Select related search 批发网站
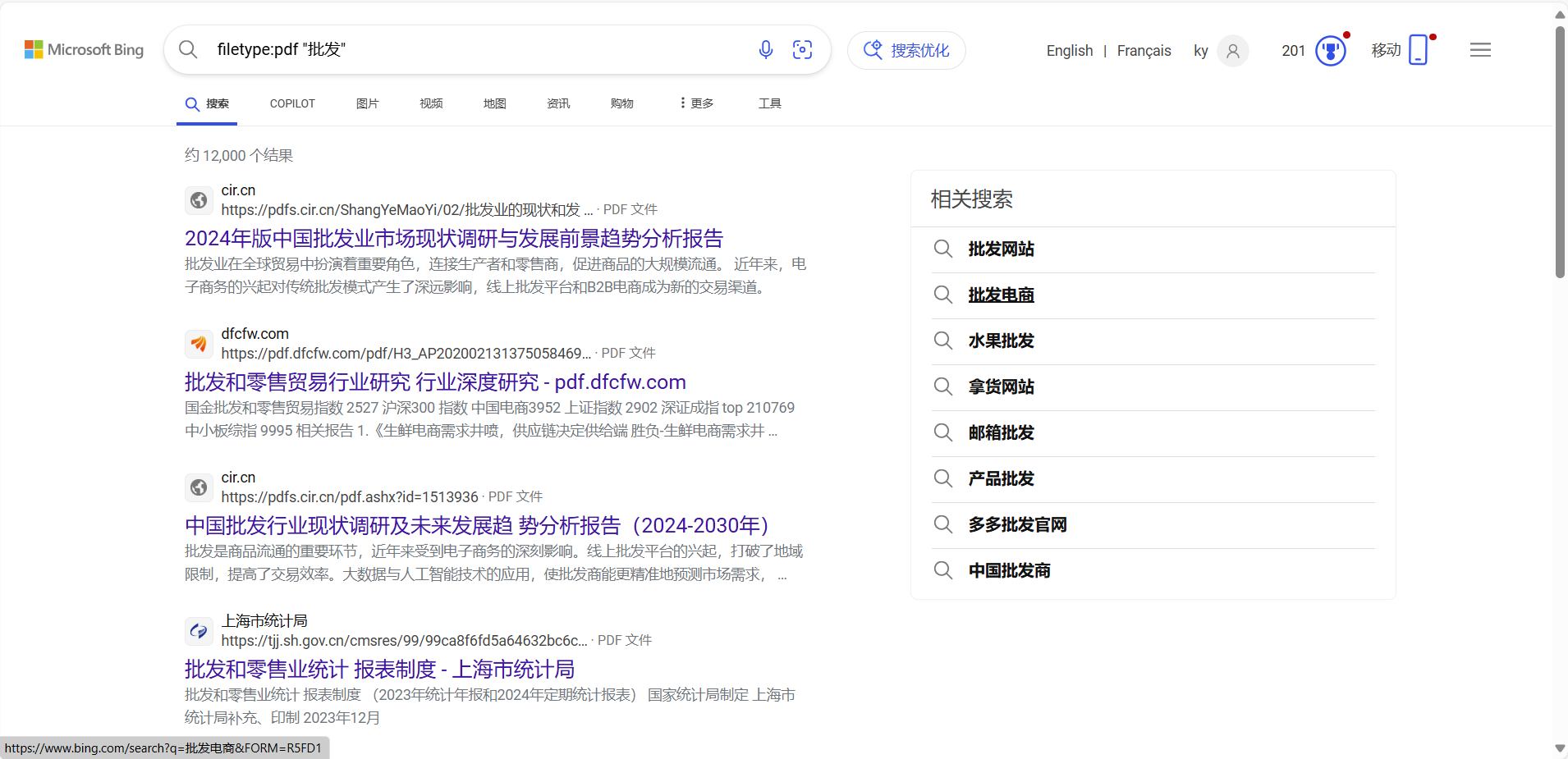The width and height of the screenshot is (1568, 759). click(1001, 249)
